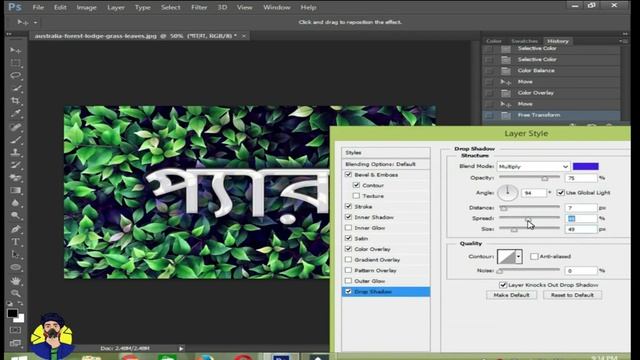
Task: Uncheck the Satin effect
Action: point(348,238)
